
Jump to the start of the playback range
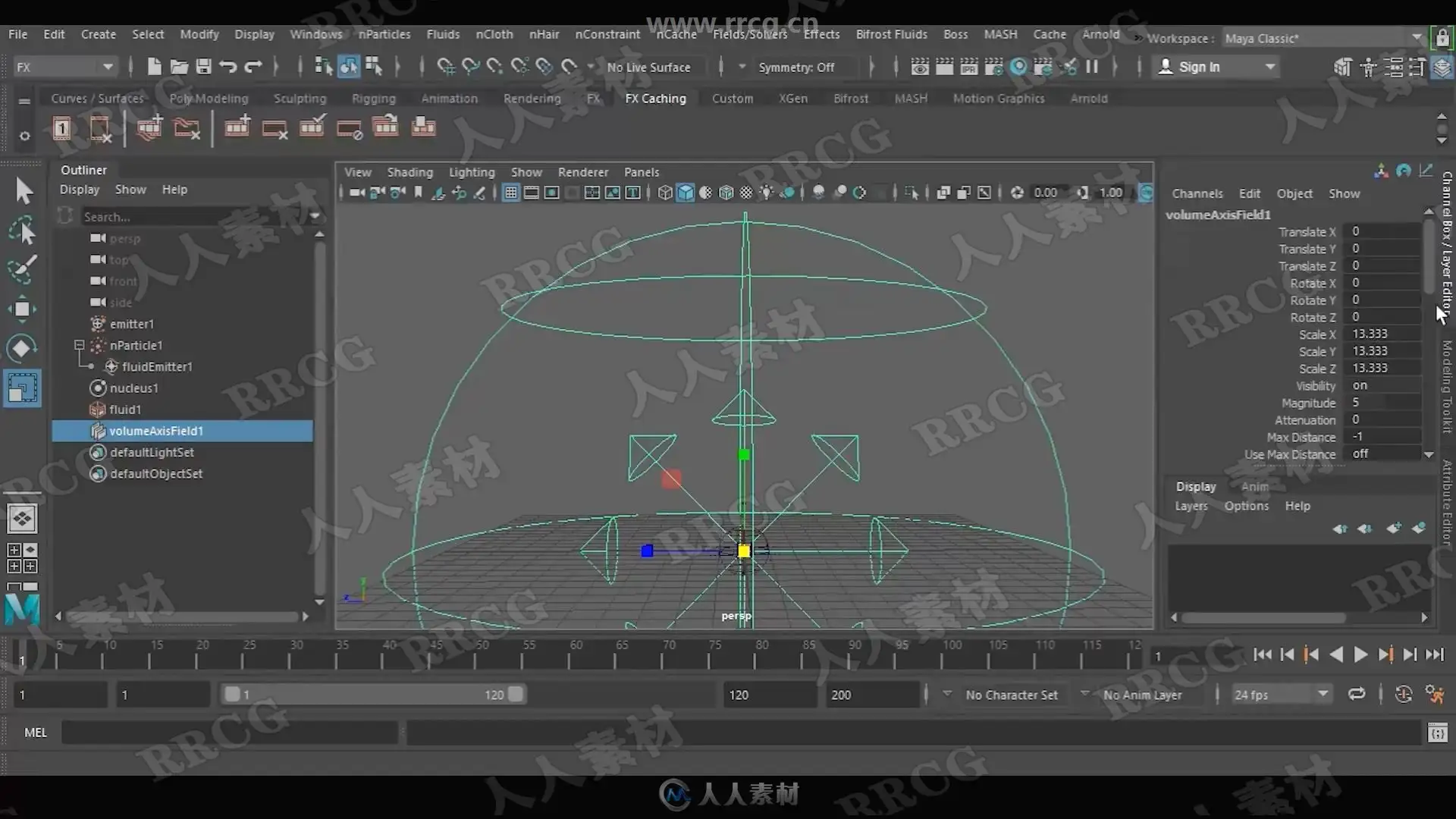(x=1262, y=654)
